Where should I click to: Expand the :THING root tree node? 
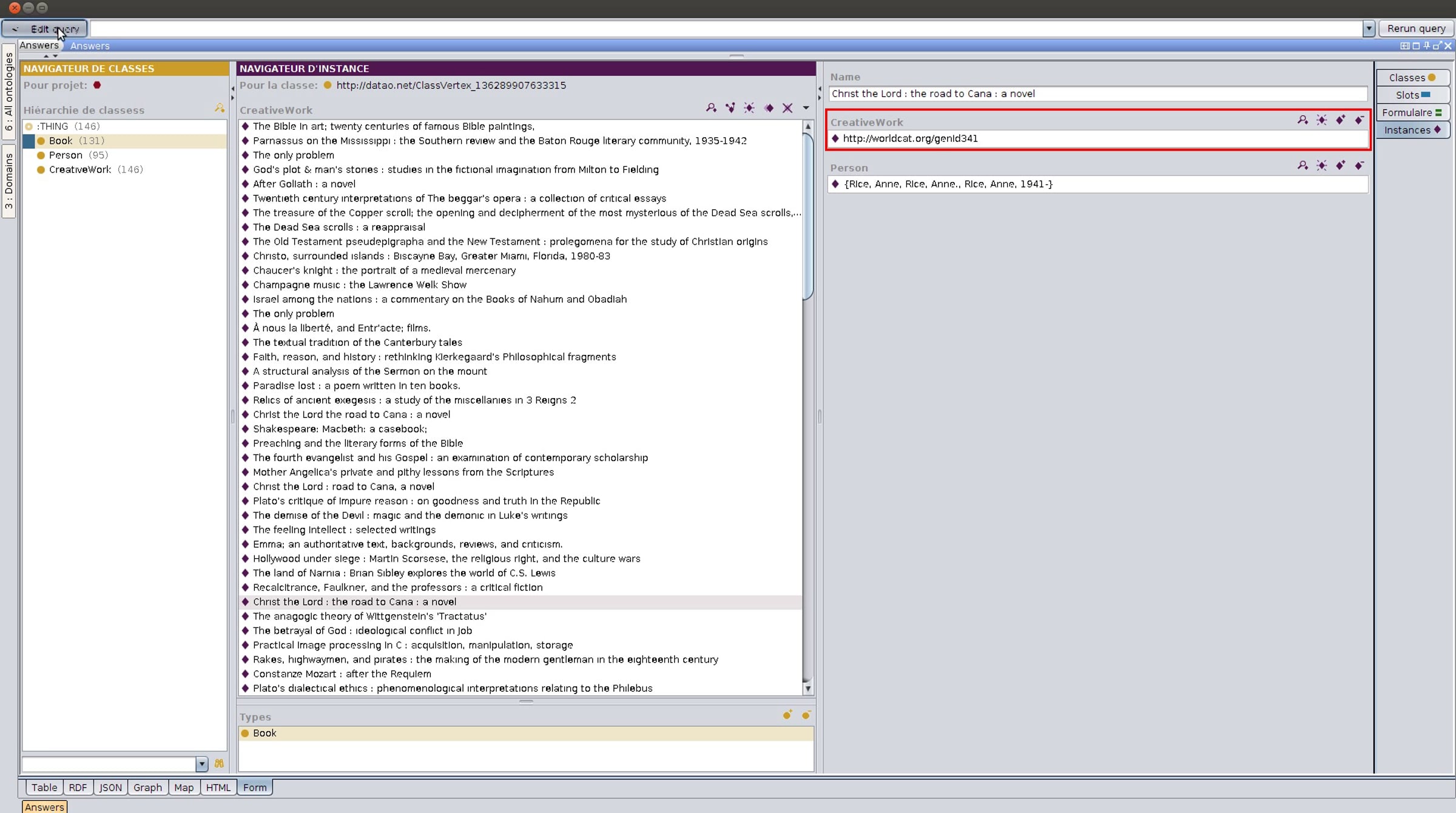[x=29, y=126]
